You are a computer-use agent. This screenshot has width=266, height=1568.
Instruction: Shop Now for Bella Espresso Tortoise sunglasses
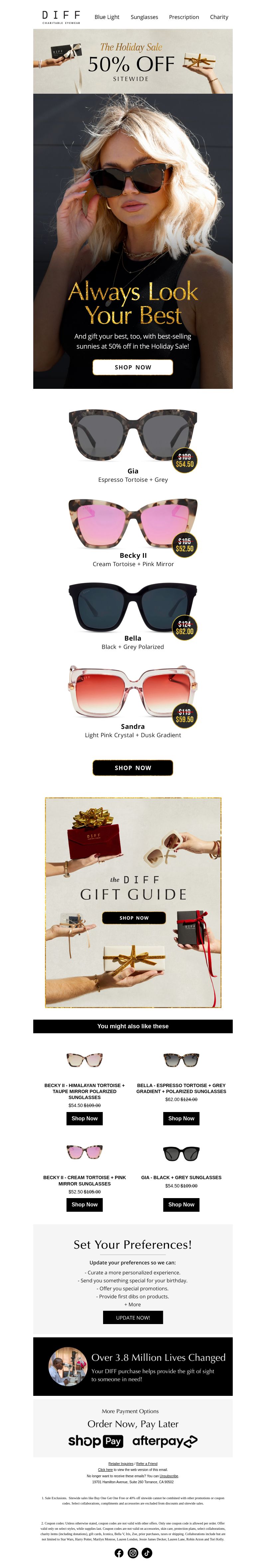pos(182,1118)
